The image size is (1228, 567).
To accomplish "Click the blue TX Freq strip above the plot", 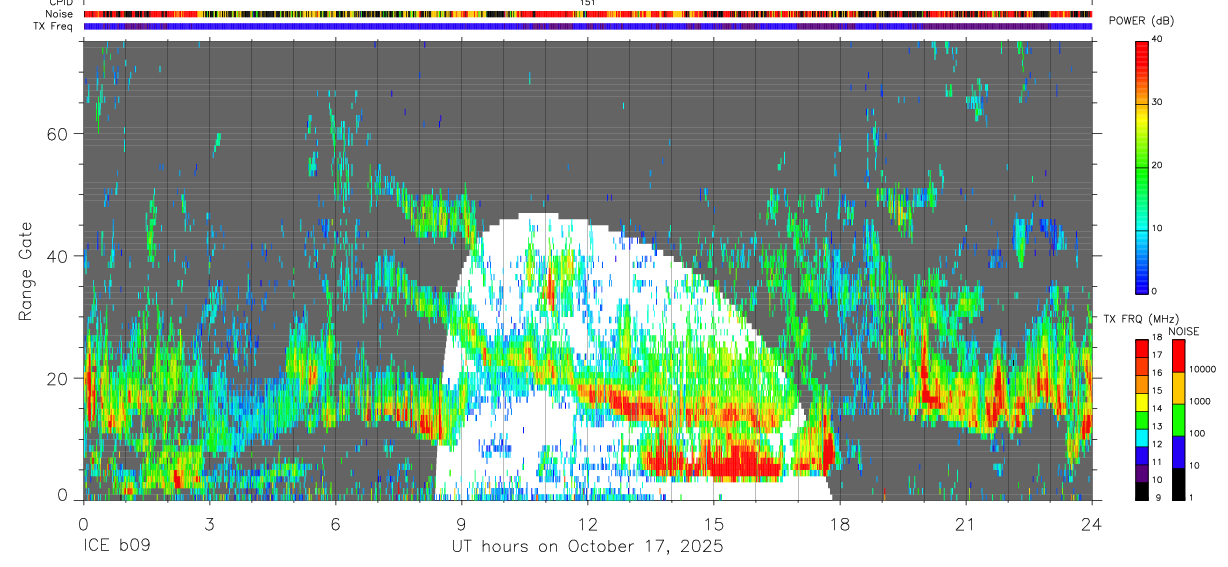I will coord(587,26).
